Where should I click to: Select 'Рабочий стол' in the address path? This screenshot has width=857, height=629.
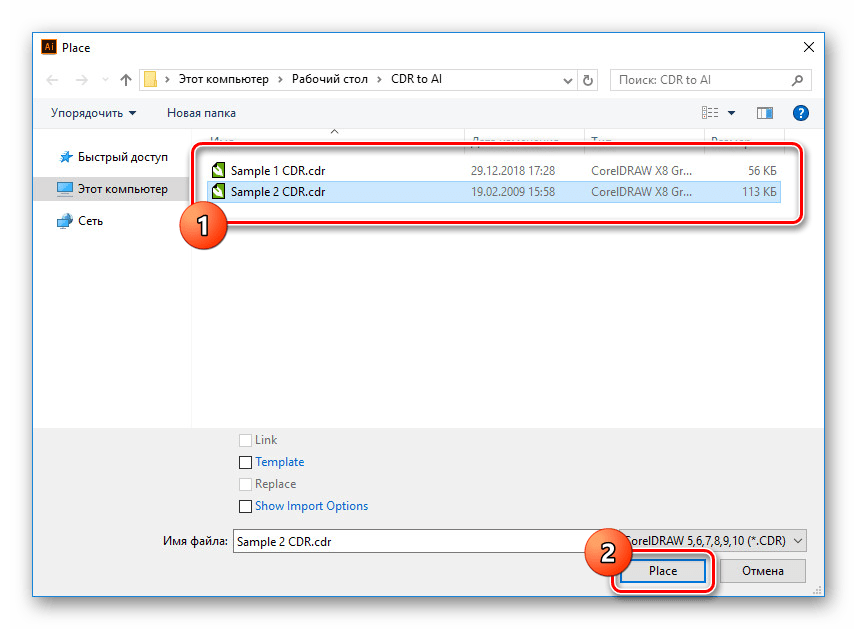click(330, 79)
